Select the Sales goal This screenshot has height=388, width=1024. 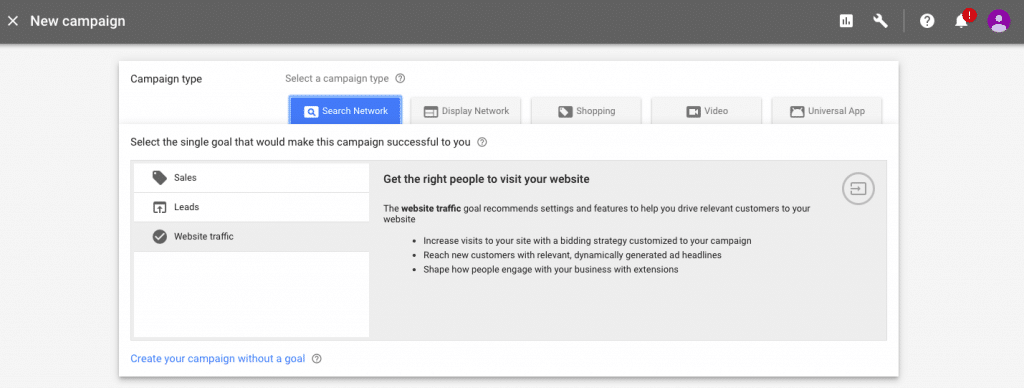coord(251,178)
